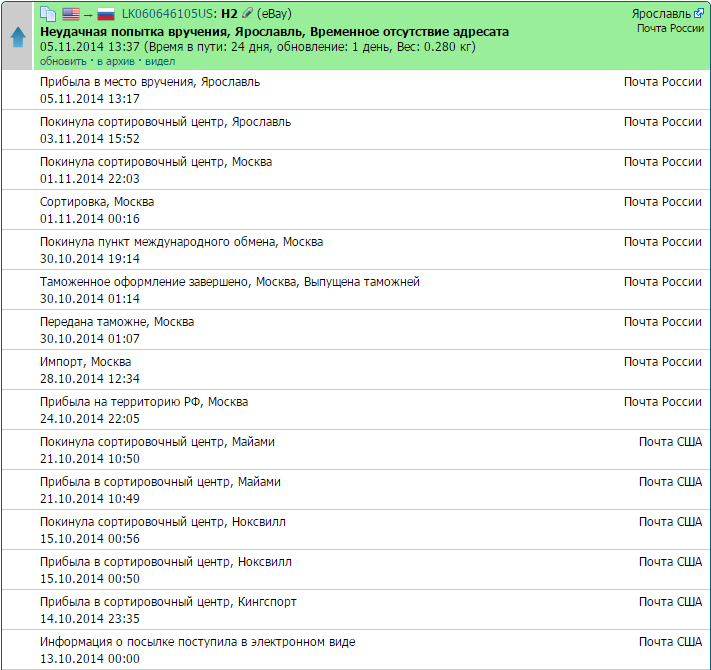The image size is (711, 670).
Task: Click the Импорт, Москва event entry
Action: click(85, 362)
